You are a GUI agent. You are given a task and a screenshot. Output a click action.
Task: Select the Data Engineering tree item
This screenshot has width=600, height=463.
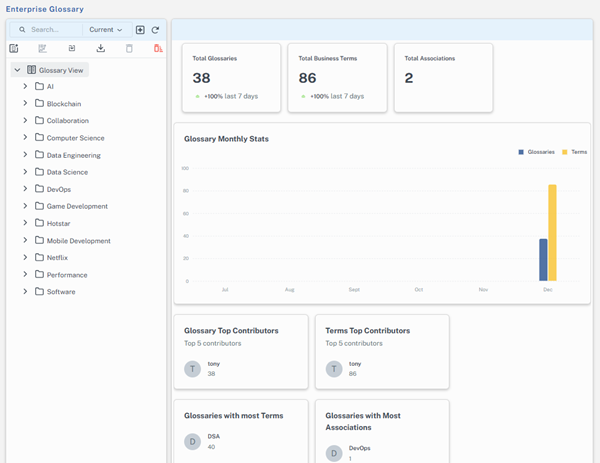coord(73,155)
